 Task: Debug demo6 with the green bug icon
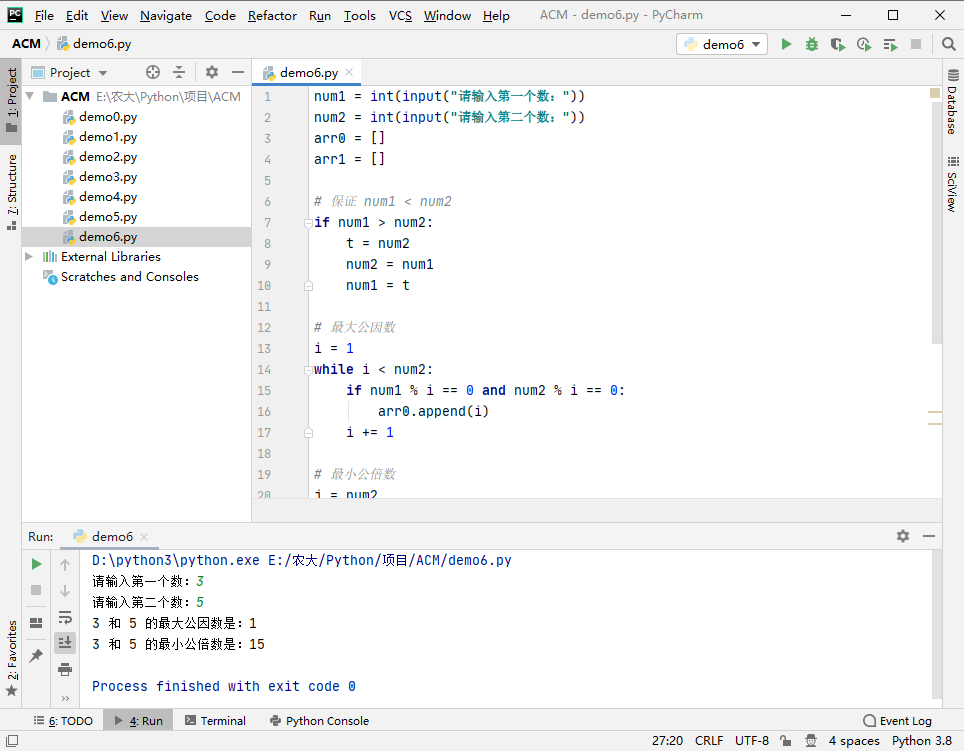(812, 44)
